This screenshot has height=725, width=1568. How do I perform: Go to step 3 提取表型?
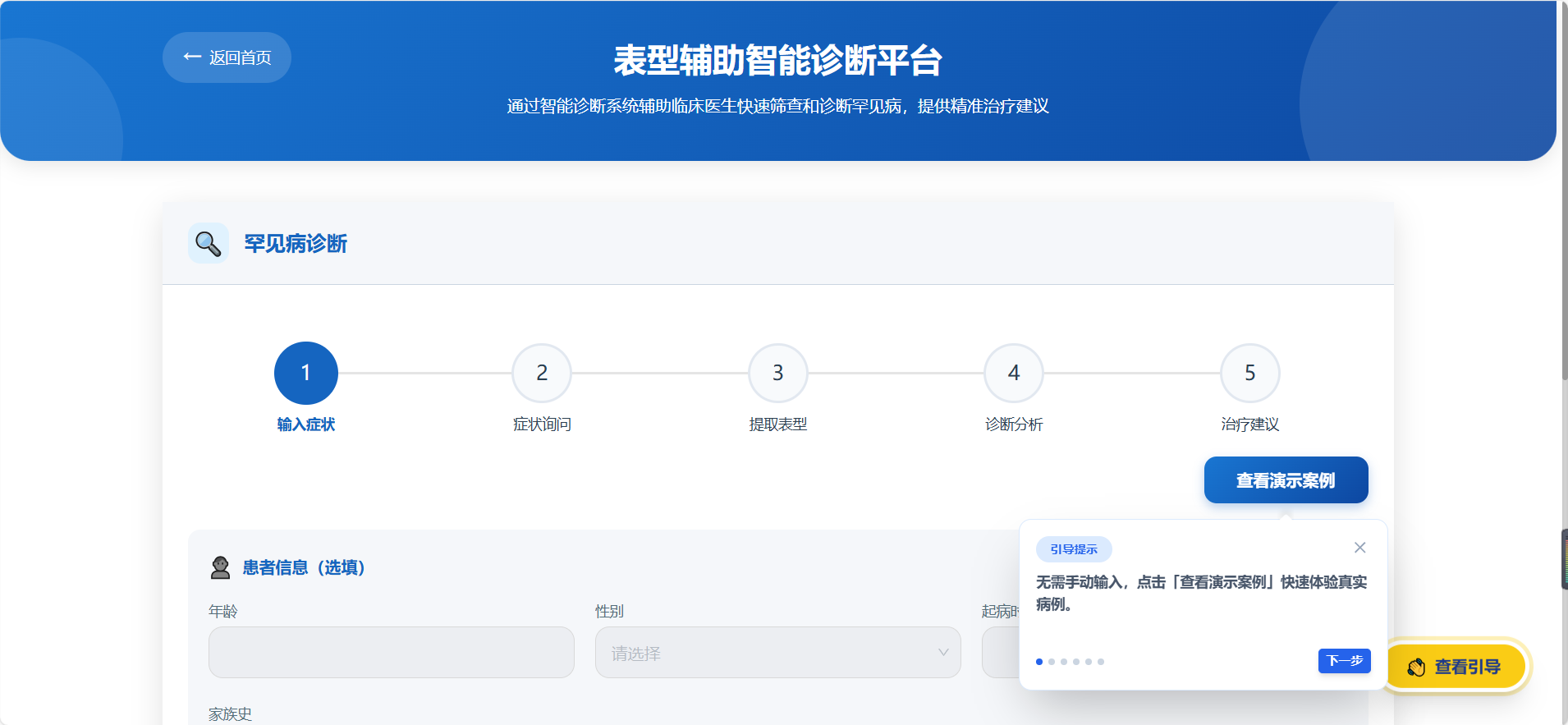(x=777, y=373)
